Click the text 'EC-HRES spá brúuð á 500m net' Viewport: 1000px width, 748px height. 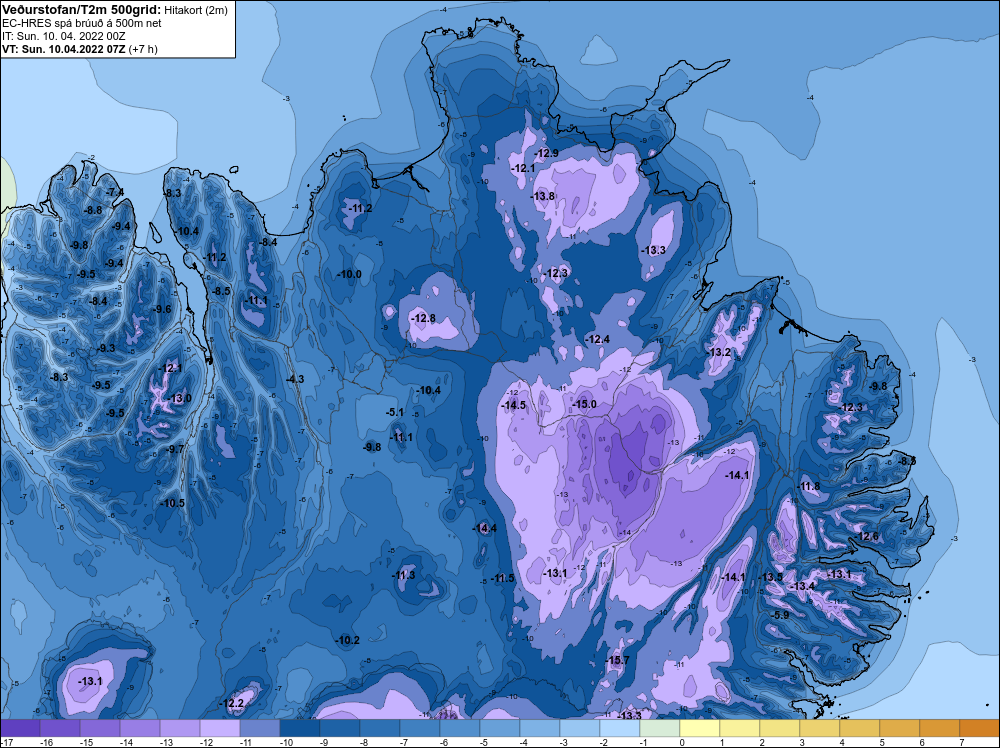(x=82, y=23)
